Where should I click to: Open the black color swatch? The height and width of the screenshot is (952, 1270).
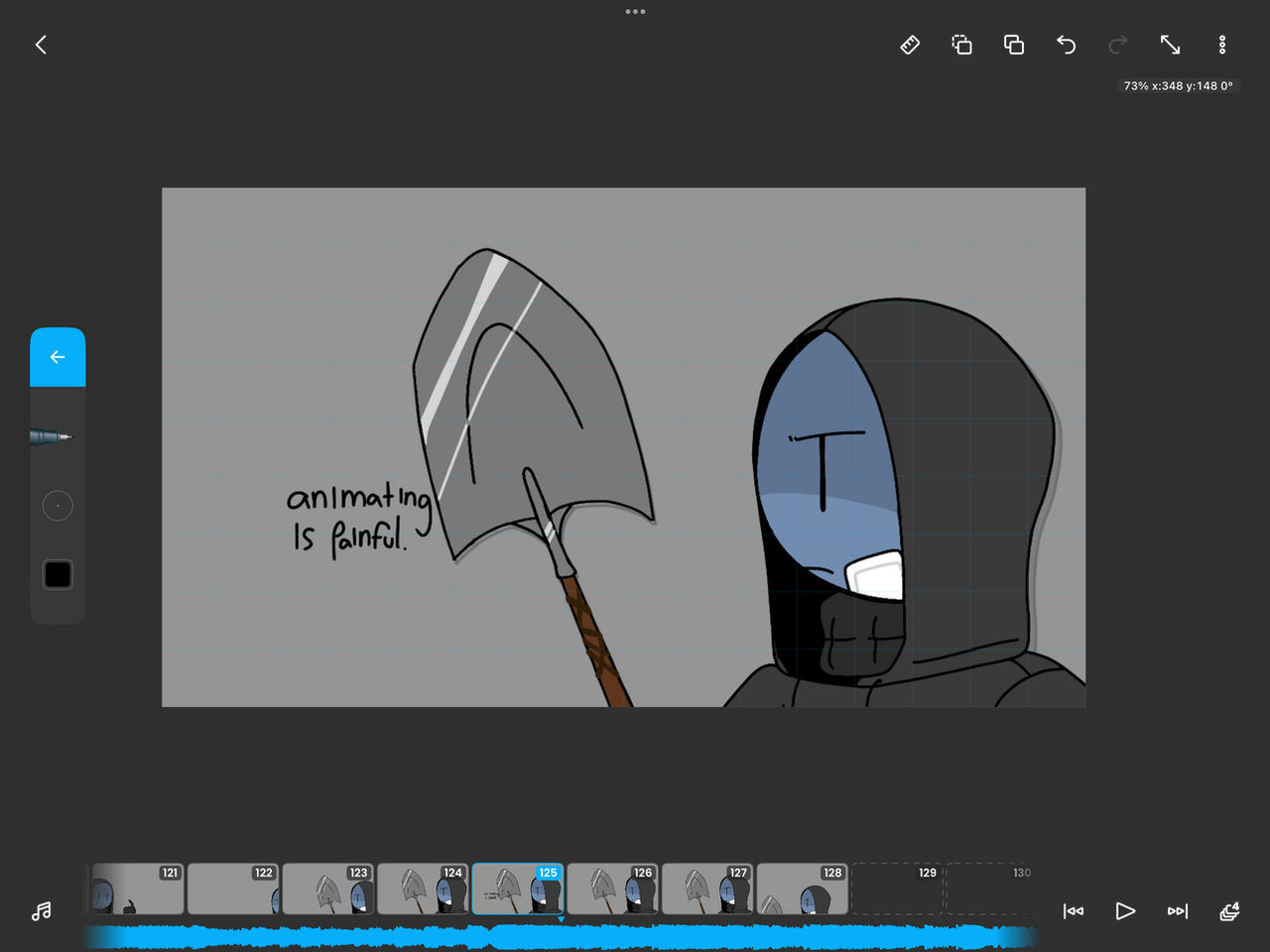pyautogui.click(x=58, y=574)
